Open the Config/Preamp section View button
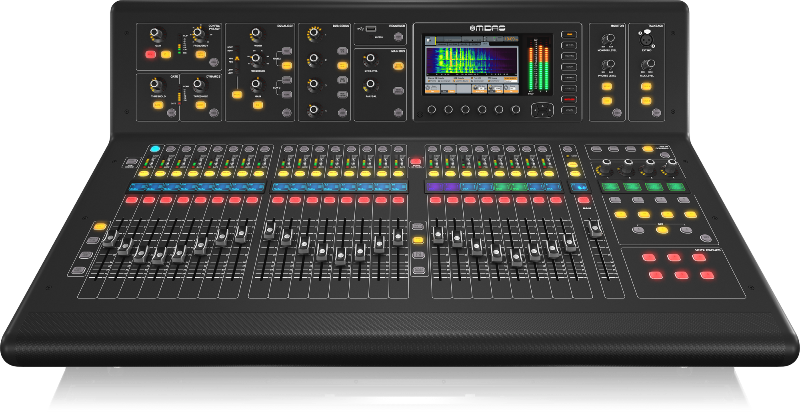 point(214,62)
